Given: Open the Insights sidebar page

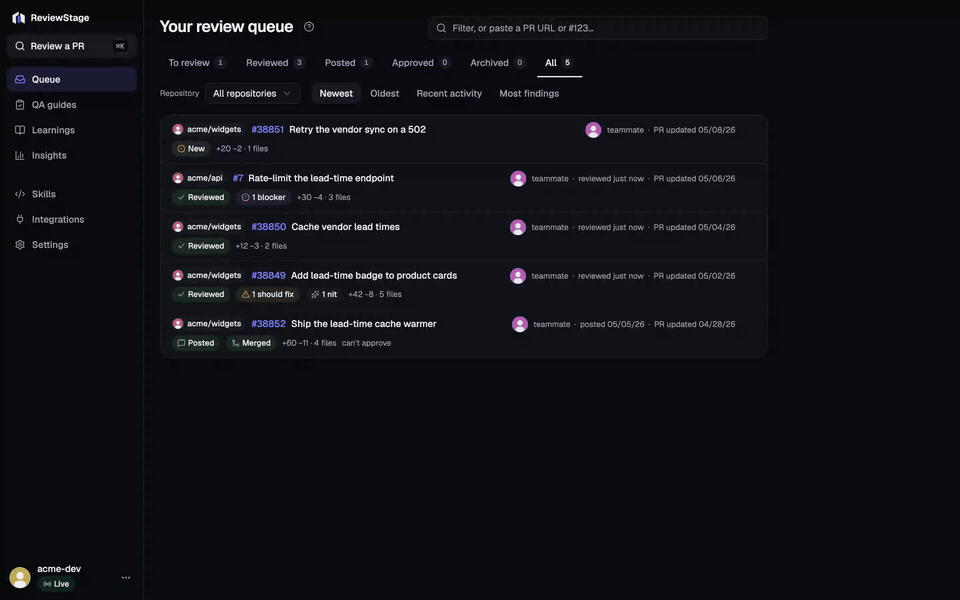Looking at the screenshot, I should point(72,156).
